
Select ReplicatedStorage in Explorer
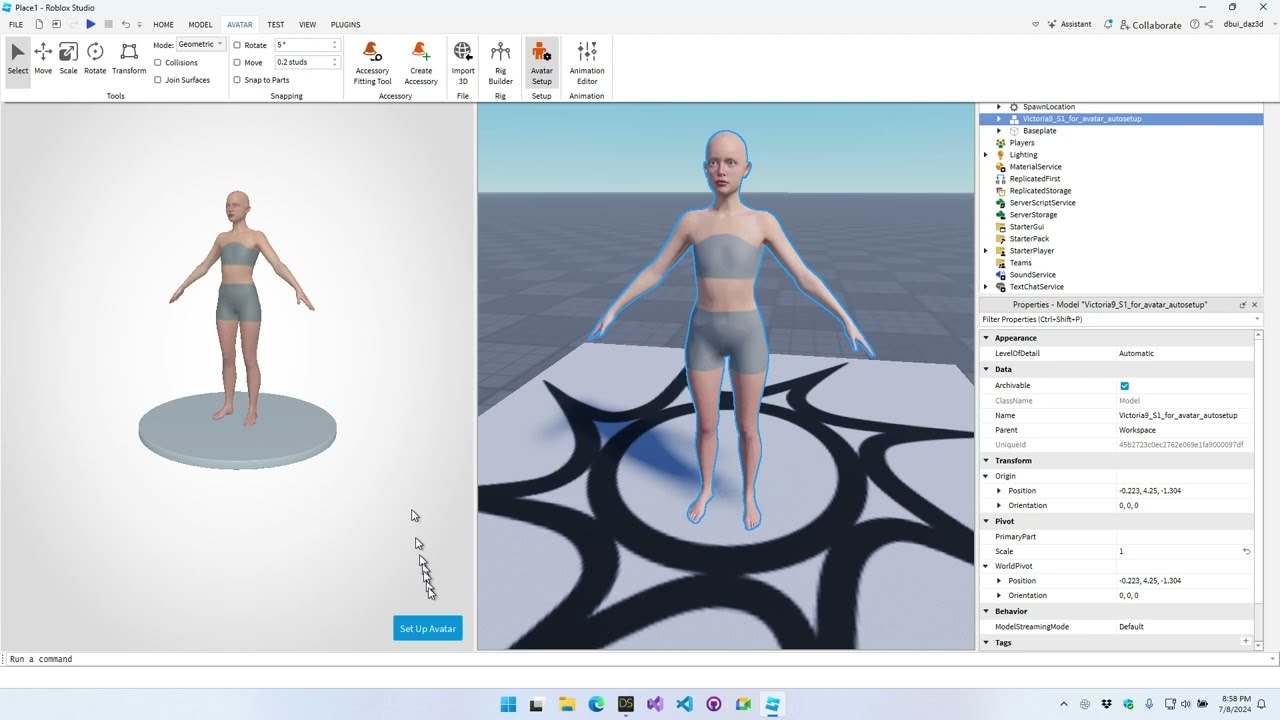pos(1040,191)
